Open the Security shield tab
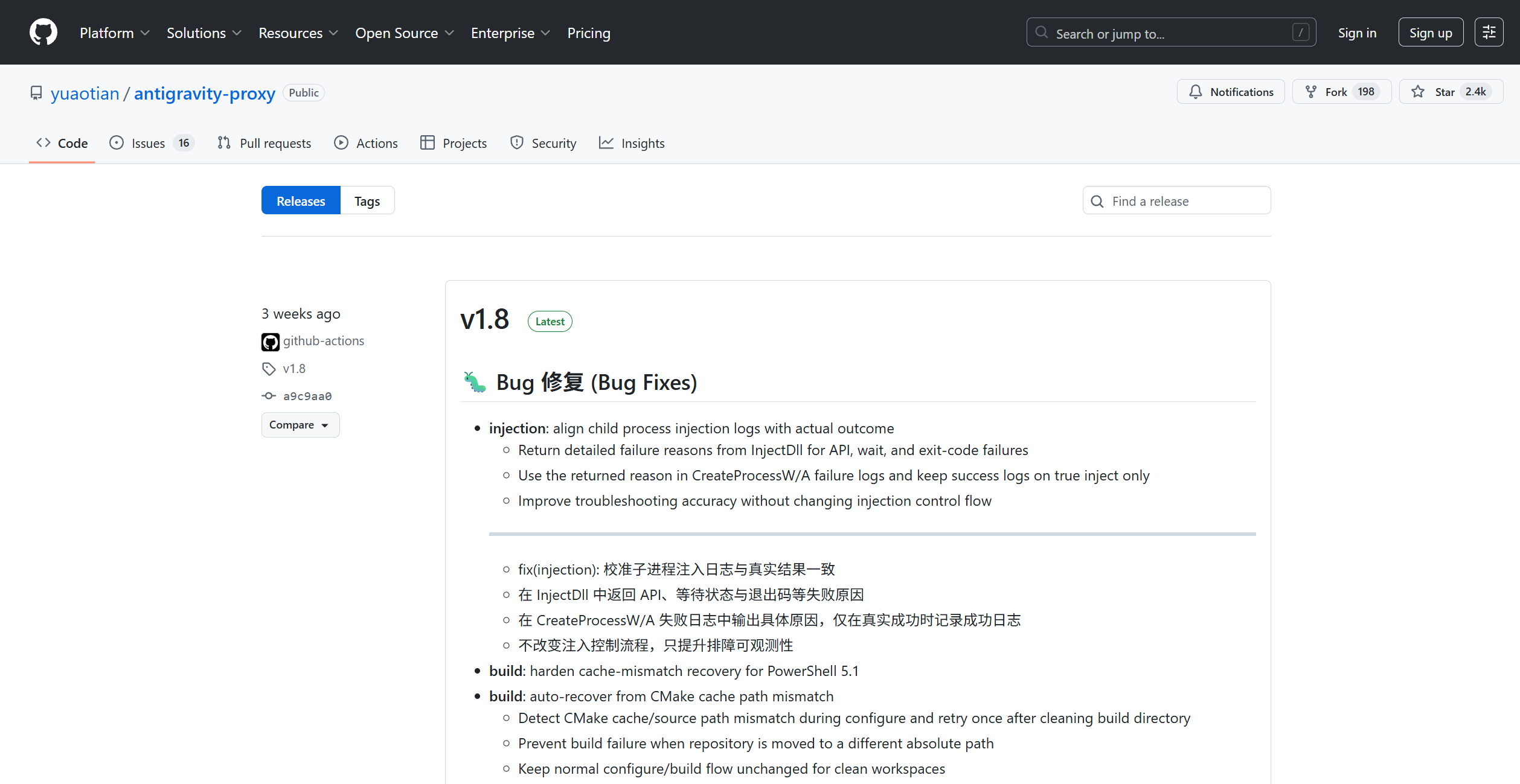 543,143
